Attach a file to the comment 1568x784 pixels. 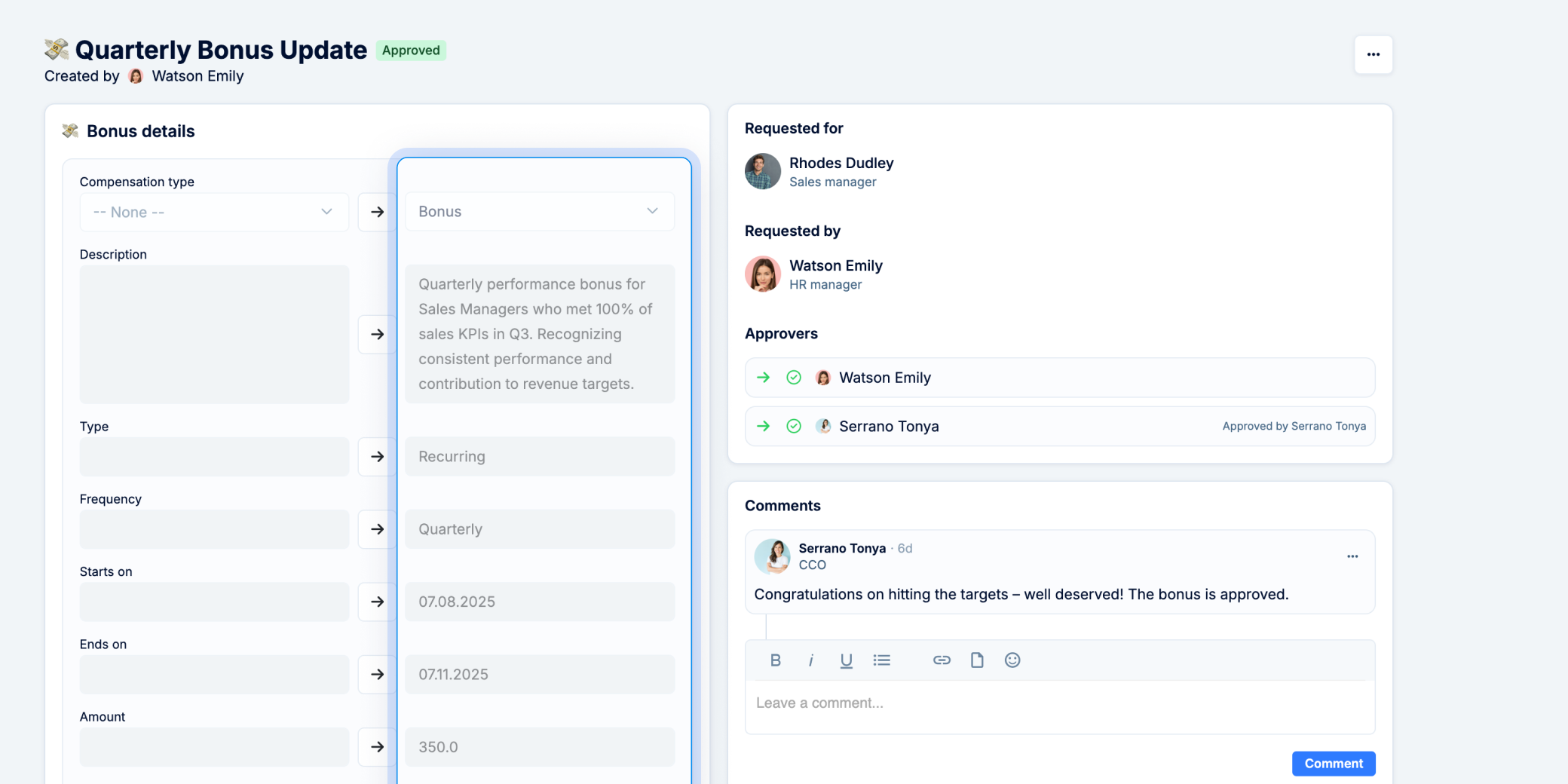click(x=977, y=660)
